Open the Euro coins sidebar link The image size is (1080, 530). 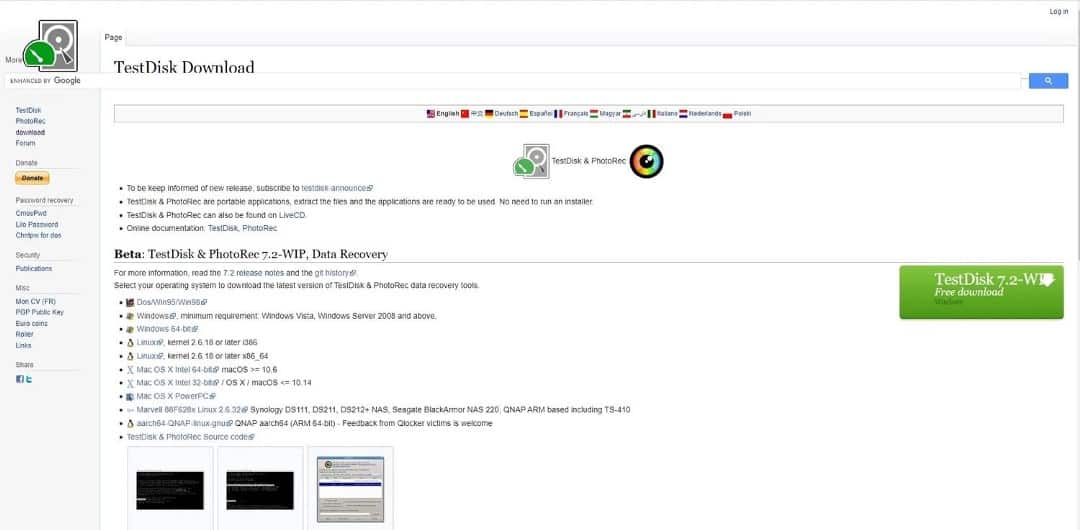32,323
